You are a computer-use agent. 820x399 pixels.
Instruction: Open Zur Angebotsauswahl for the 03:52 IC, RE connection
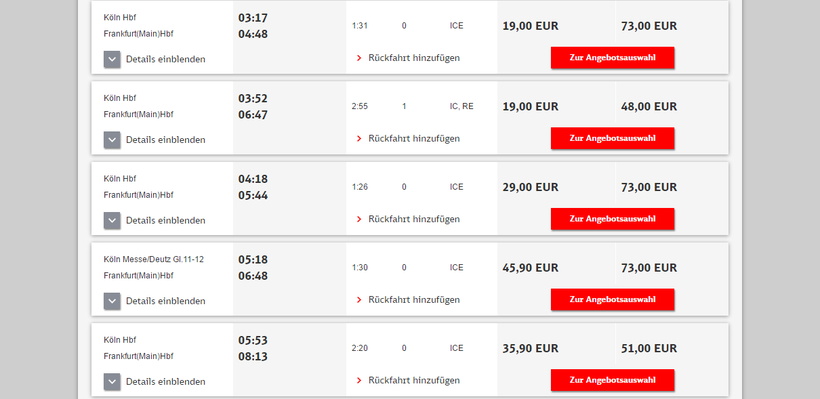(x=612, y=138)
